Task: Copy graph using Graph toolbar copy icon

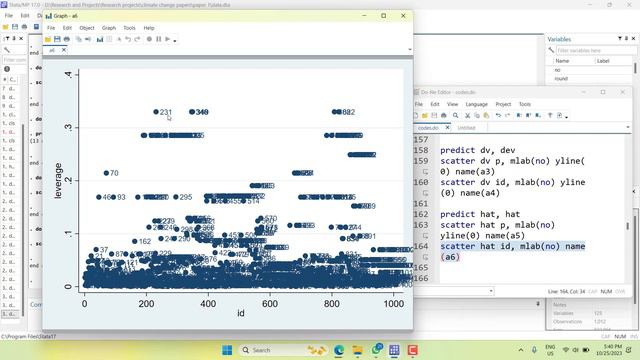Action: (78, 39)
